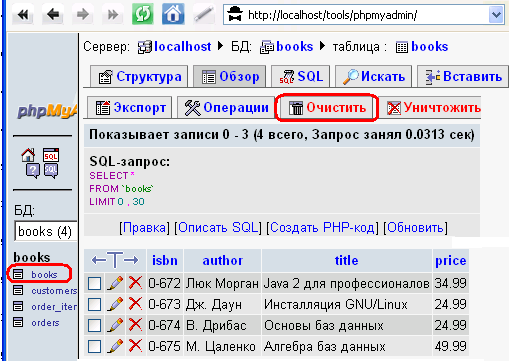The width and height of the screenshot is (509, 361).
Task: Open the browser home page icon
Action: (173, 14)
